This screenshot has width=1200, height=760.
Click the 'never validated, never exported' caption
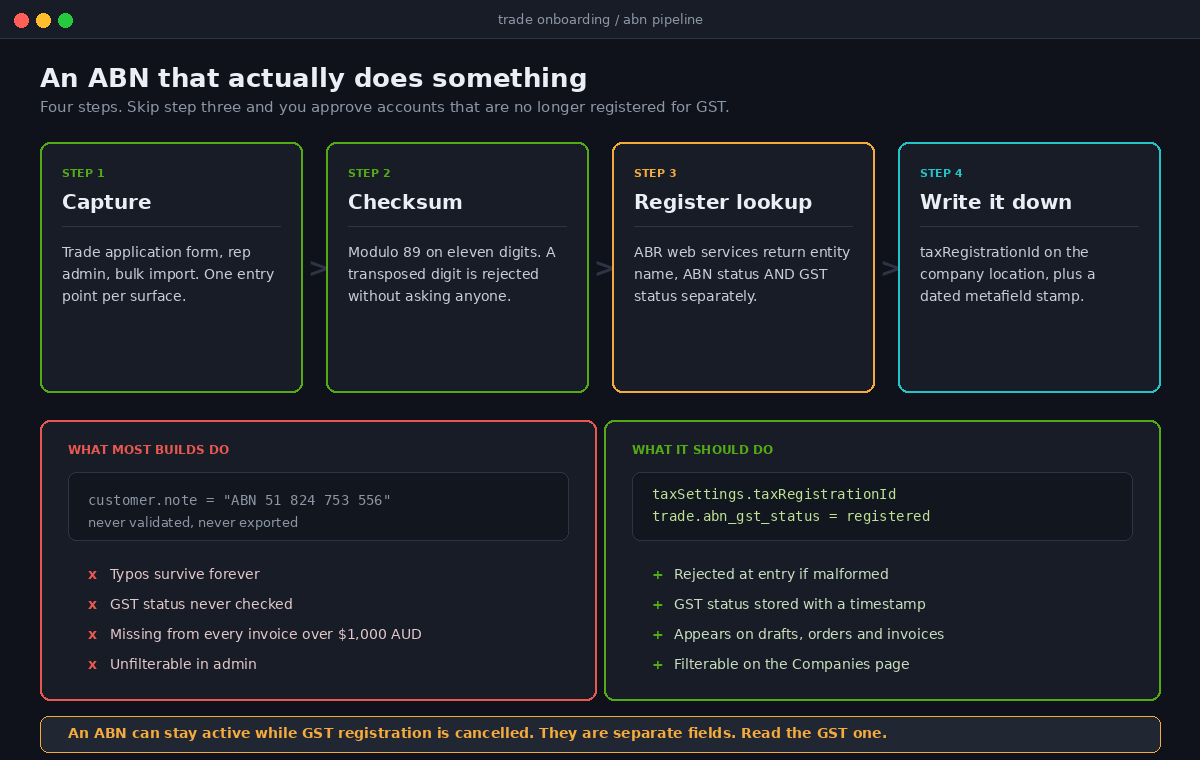coord(193,522)
